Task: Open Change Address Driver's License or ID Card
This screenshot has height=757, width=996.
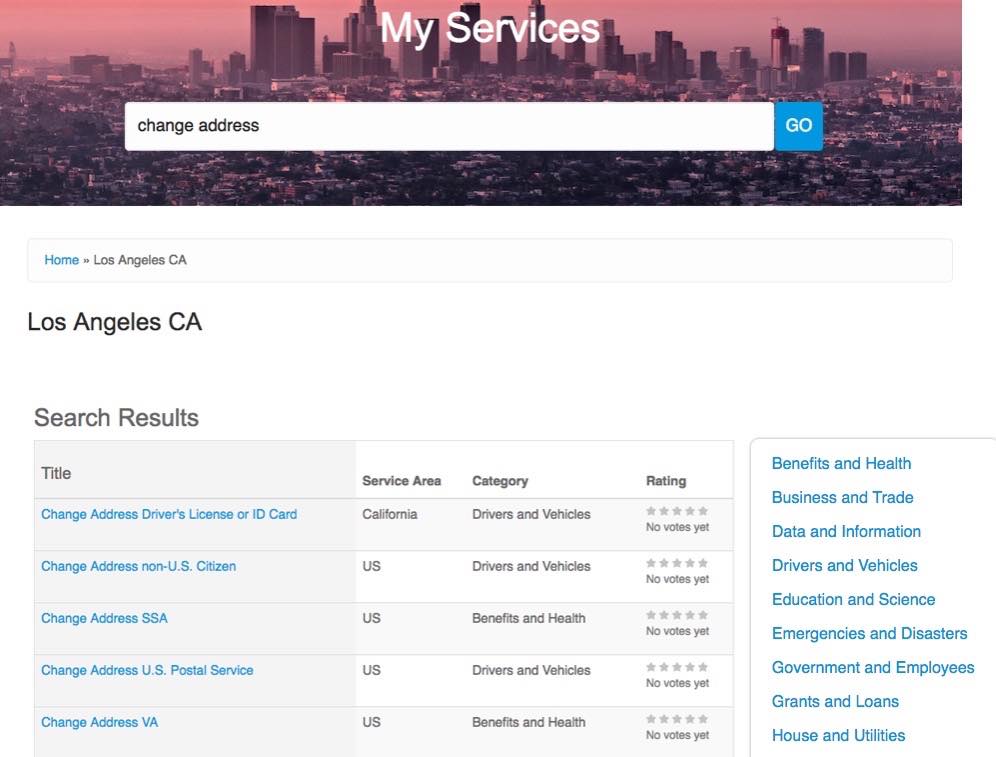Action: tap(169, 514)
